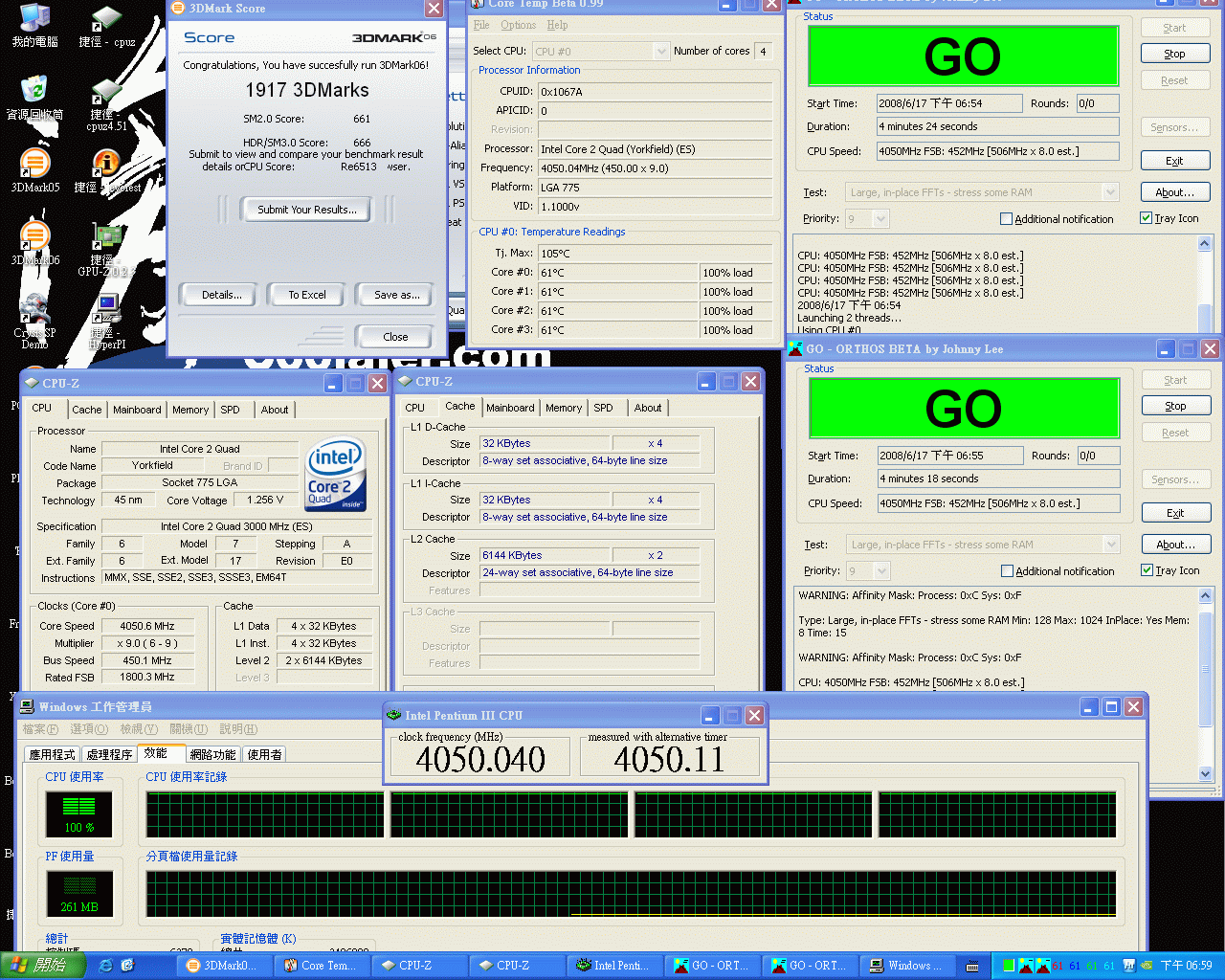Click the CPU 使用率 gauge in Task Manager

(78, 814)
